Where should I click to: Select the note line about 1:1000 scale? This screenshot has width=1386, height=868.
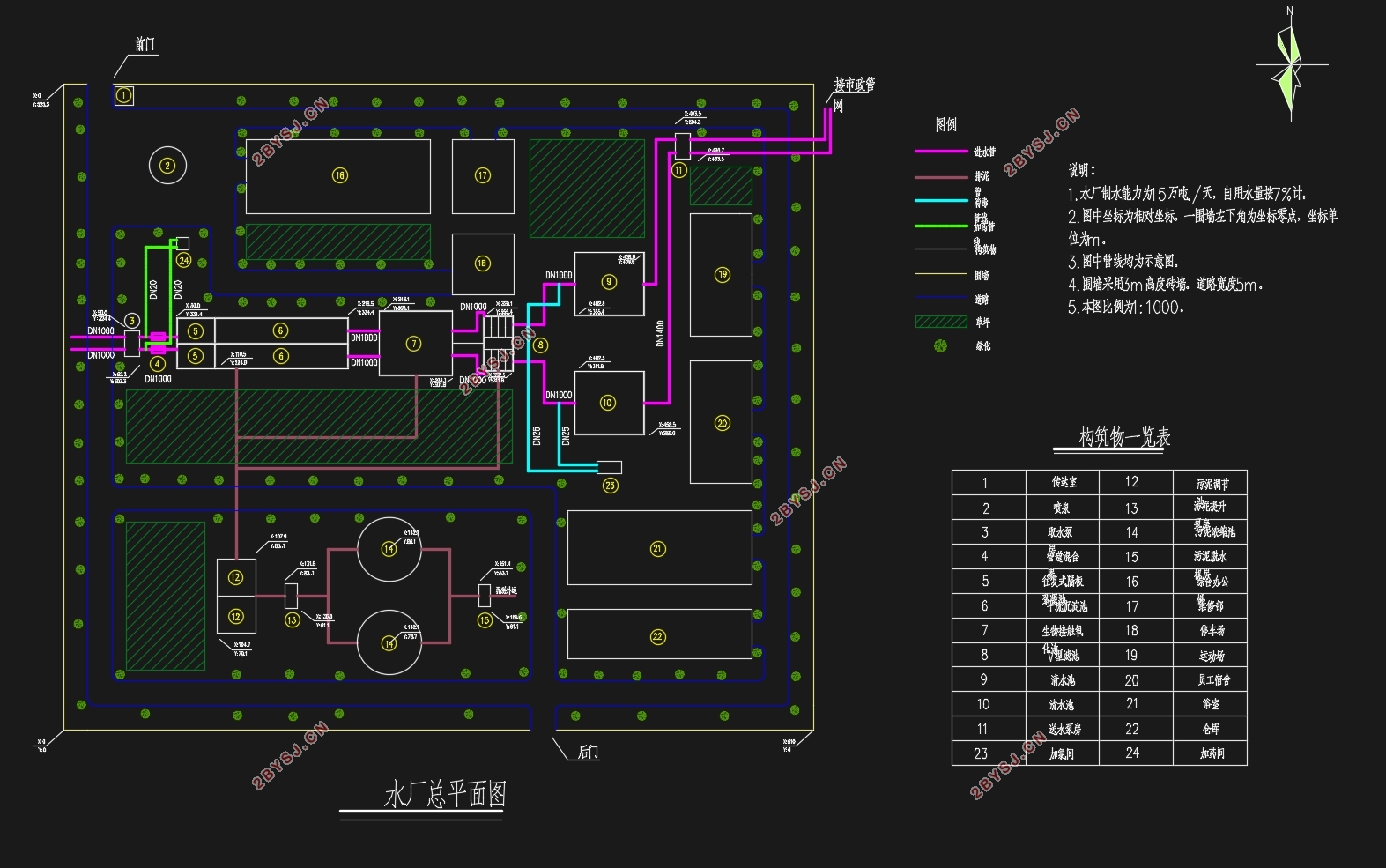point(1126,308)
